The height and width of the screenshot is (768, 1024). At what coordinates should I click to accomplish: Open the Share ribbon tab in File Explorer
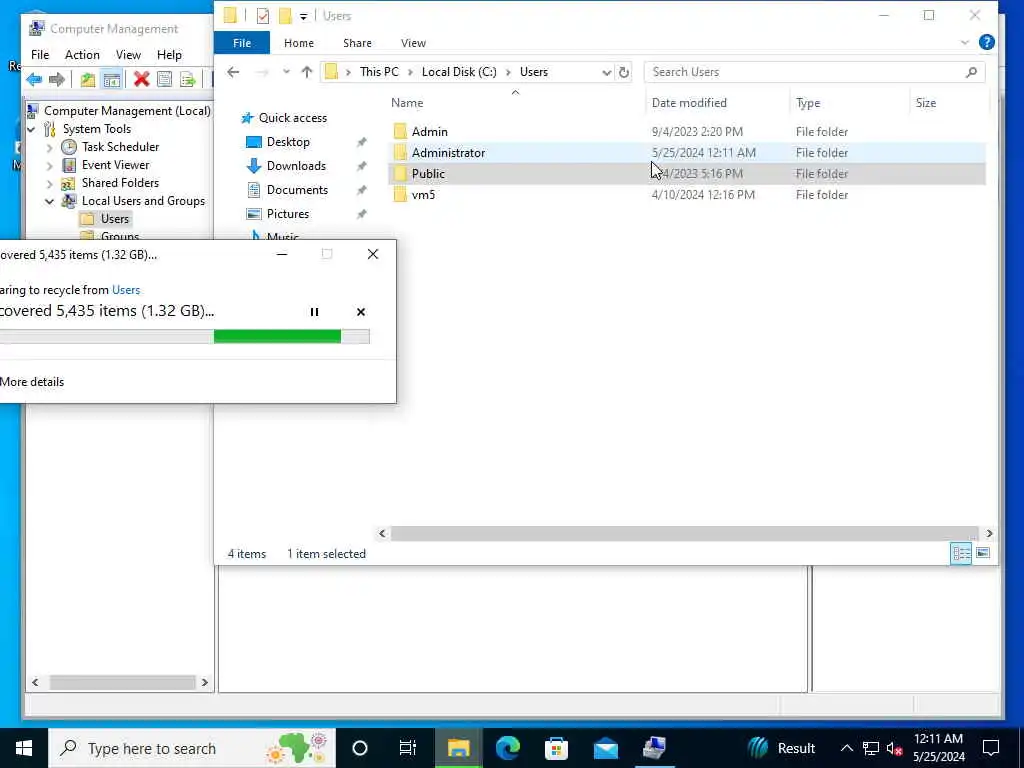click(357, 43)
